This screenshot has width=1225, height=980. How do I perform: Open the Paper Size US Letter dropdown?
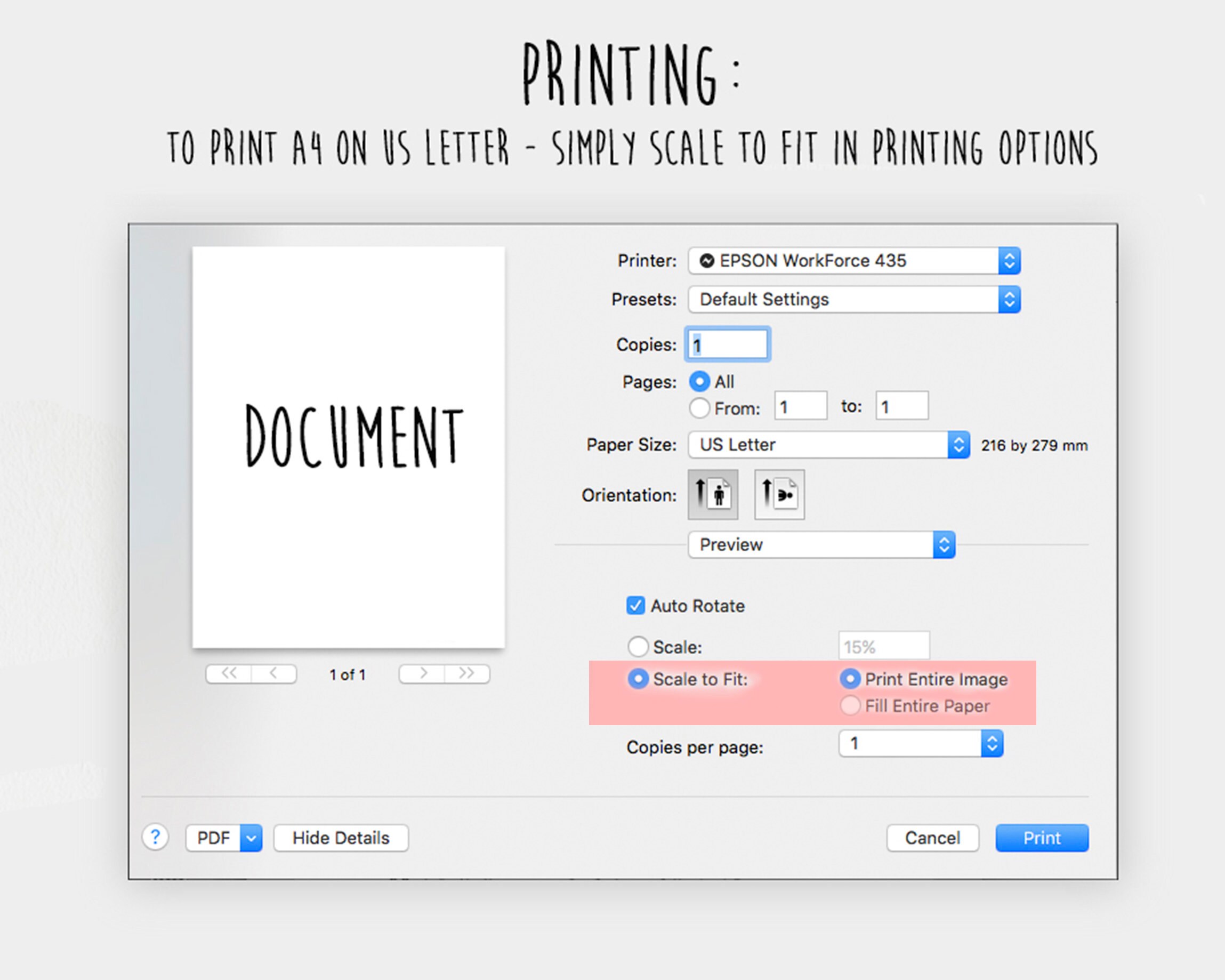829,445
